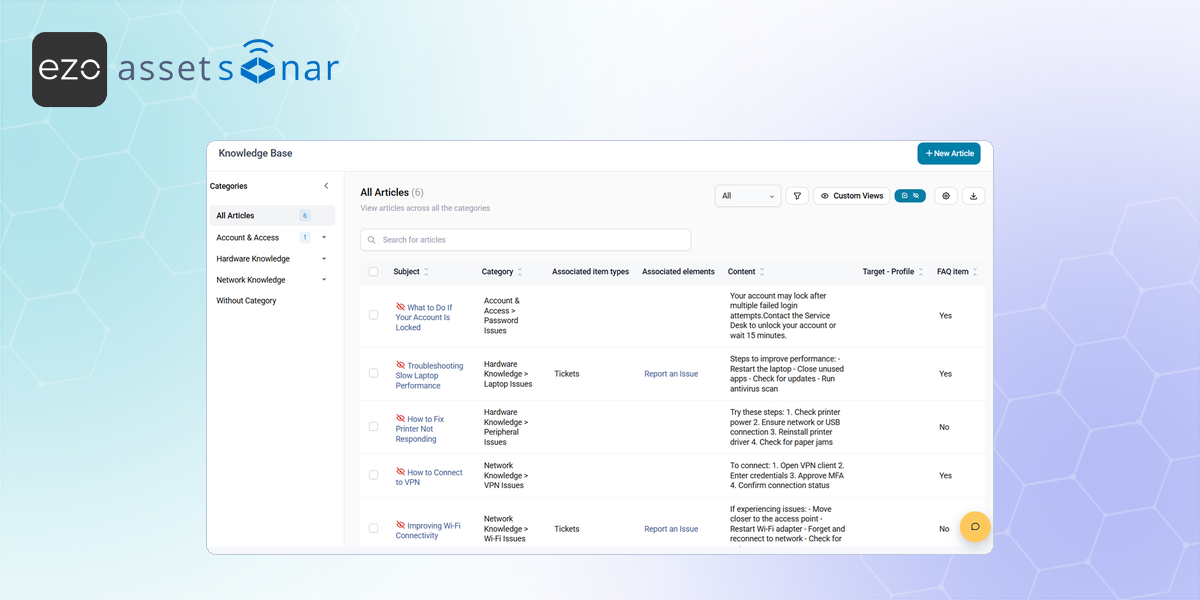Sort by Content column arrows
Viewport: 1200px width, 600px height.
coord(762,272)
